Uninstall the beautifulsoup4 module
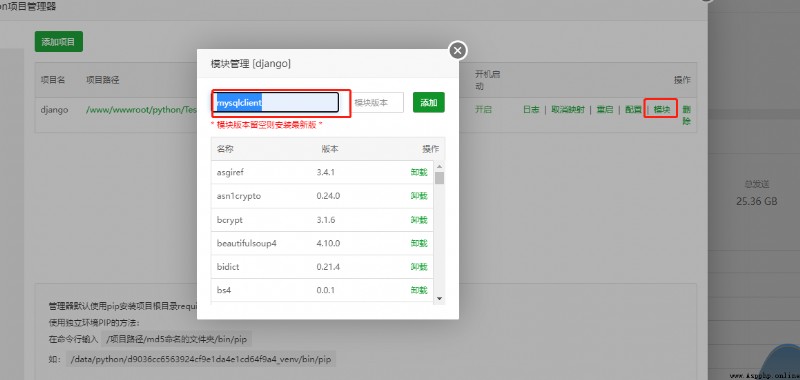This screenshot has height=380, width=800. point(419,243)
